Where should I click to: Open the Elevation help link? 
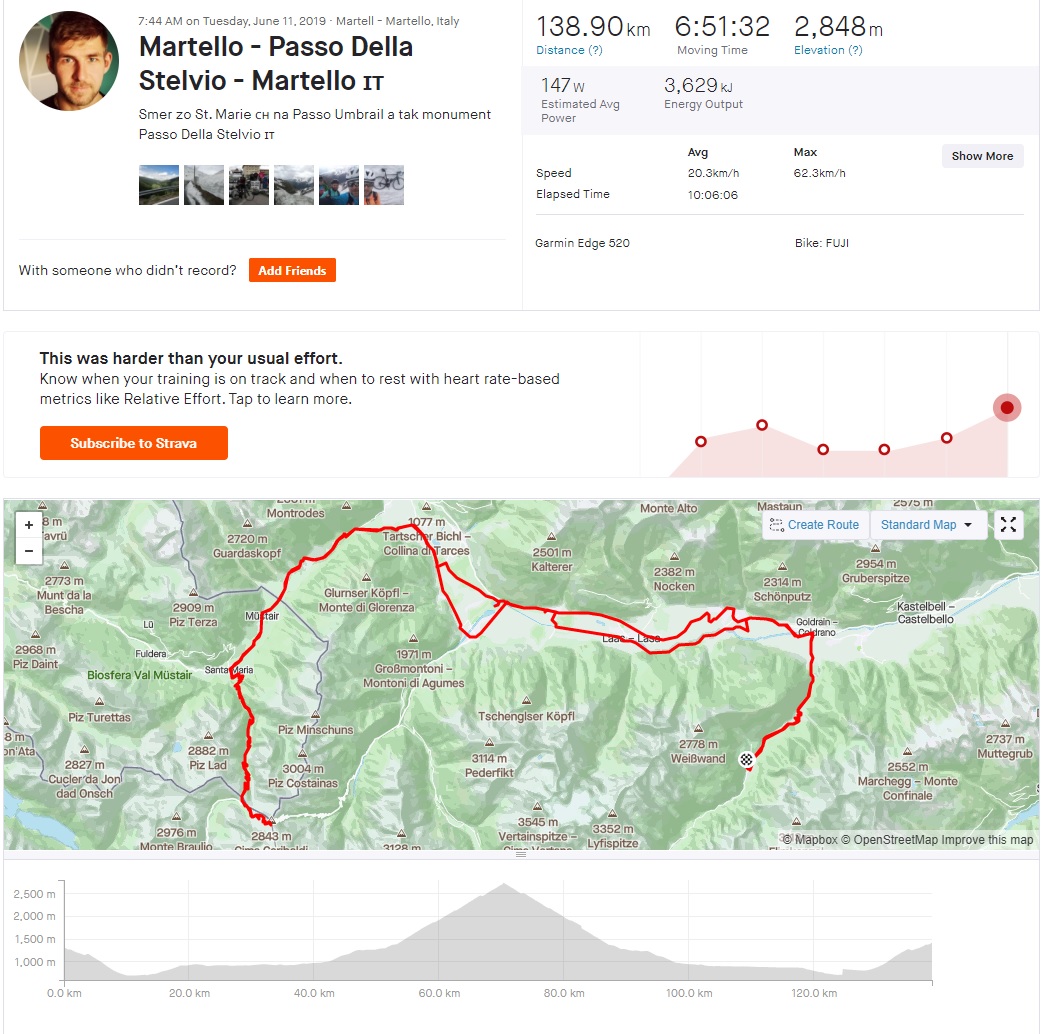pyautogui.click(x=828, y=50)
